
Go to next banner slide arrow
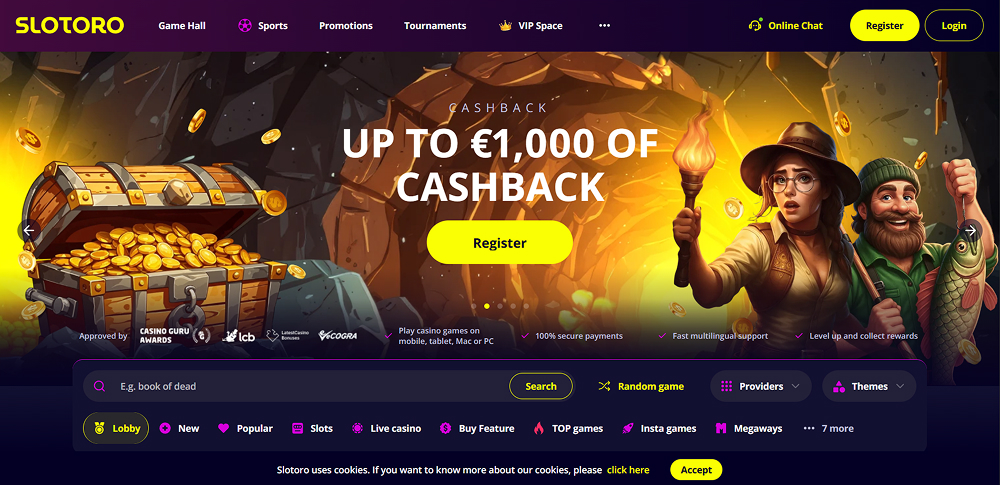(971, 230)
